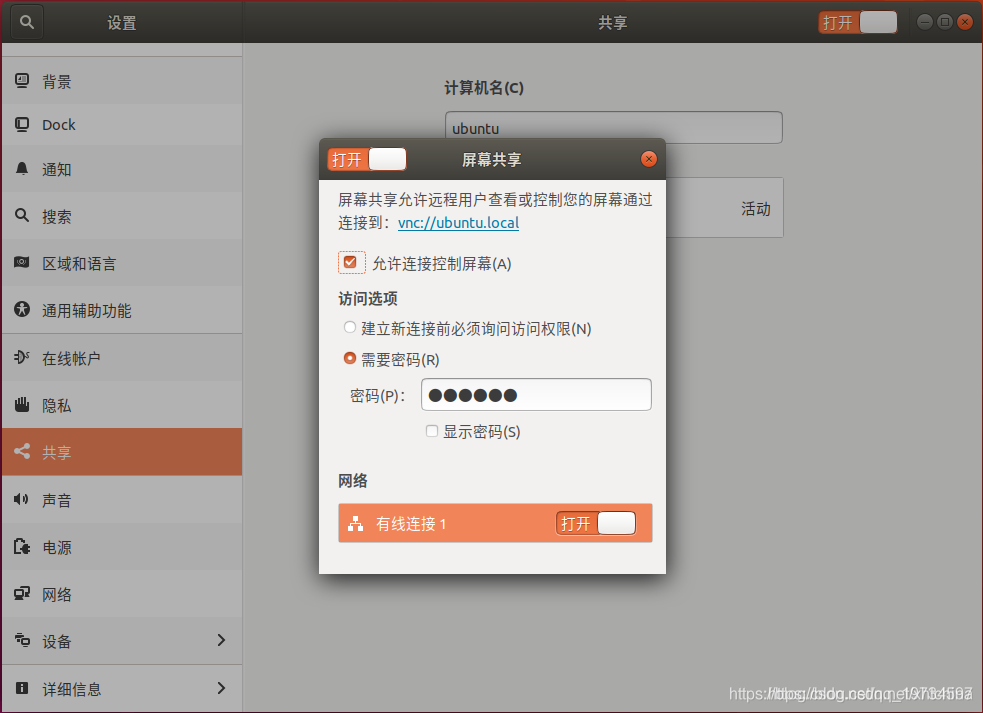Enable 显示密码 checkbox
Viewport: 983px width, 713px height.
(x=432, y=432)
